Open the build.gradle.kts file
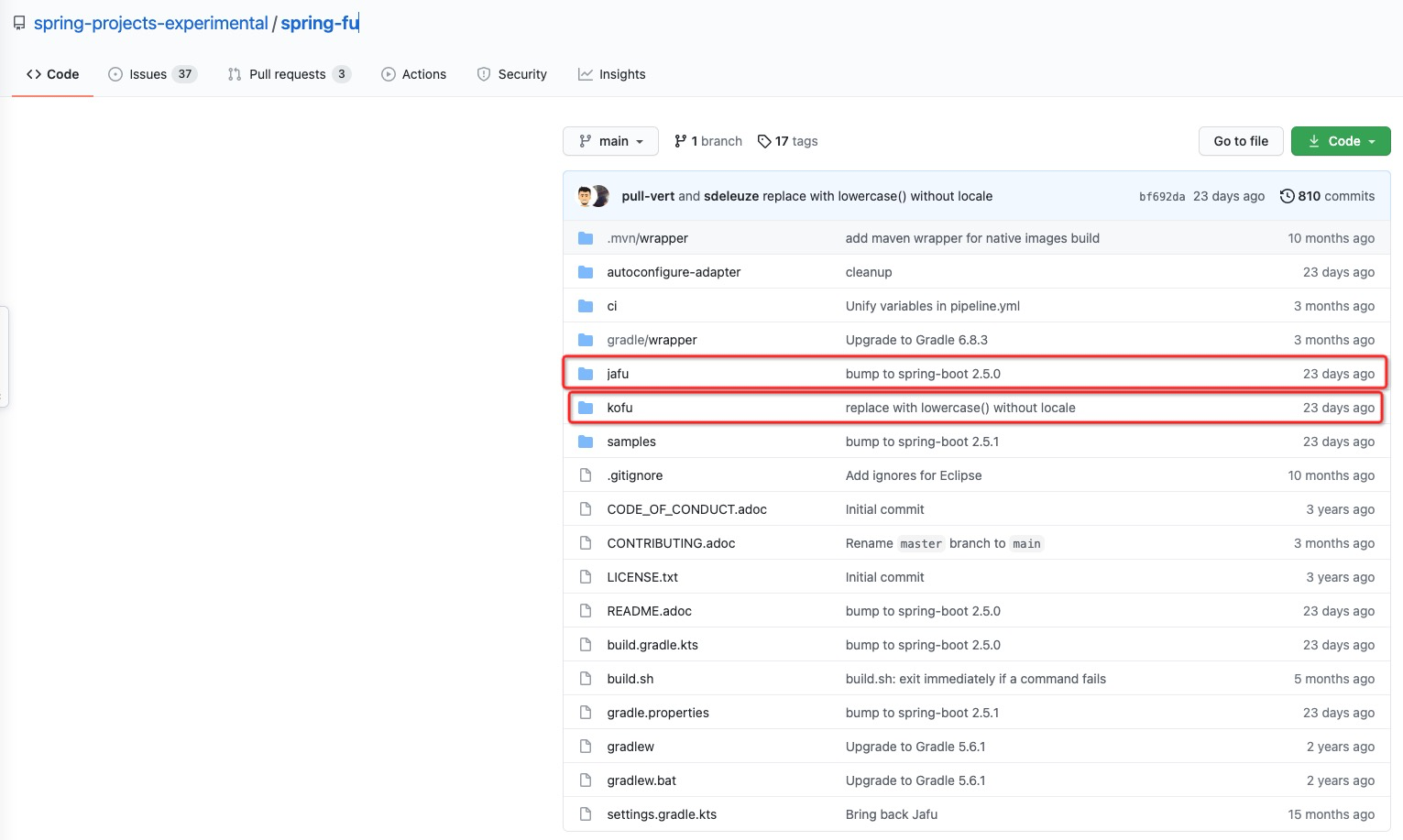Viewport: 1403px width, 840px height. click(652, 645)
